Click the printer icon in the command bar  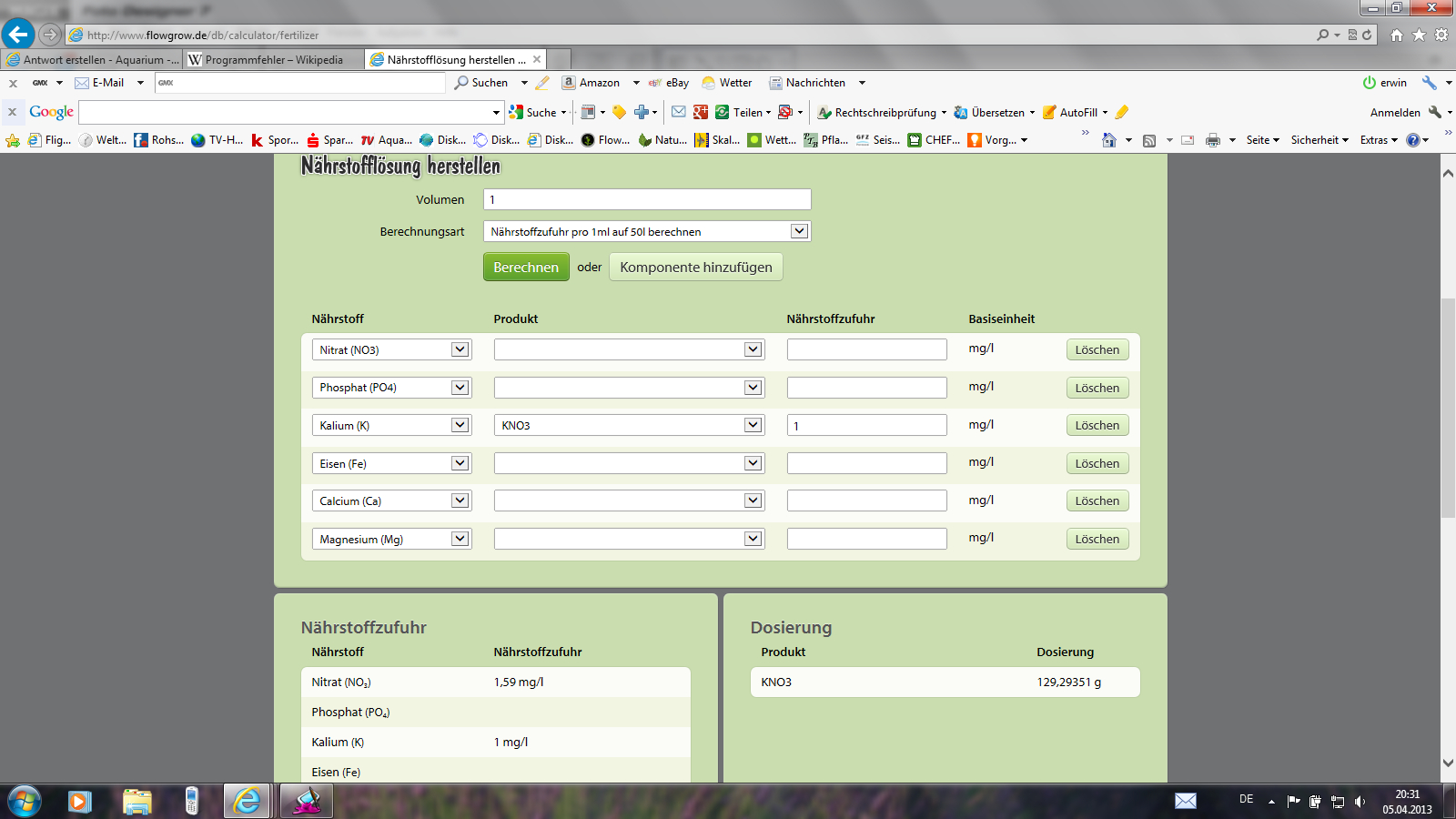coord(1212,140)
